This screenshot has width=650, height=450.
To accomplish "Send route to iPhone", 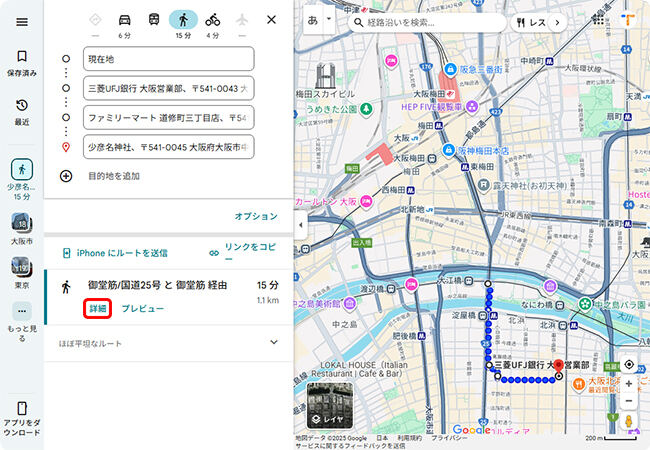I will click(115, 253).
